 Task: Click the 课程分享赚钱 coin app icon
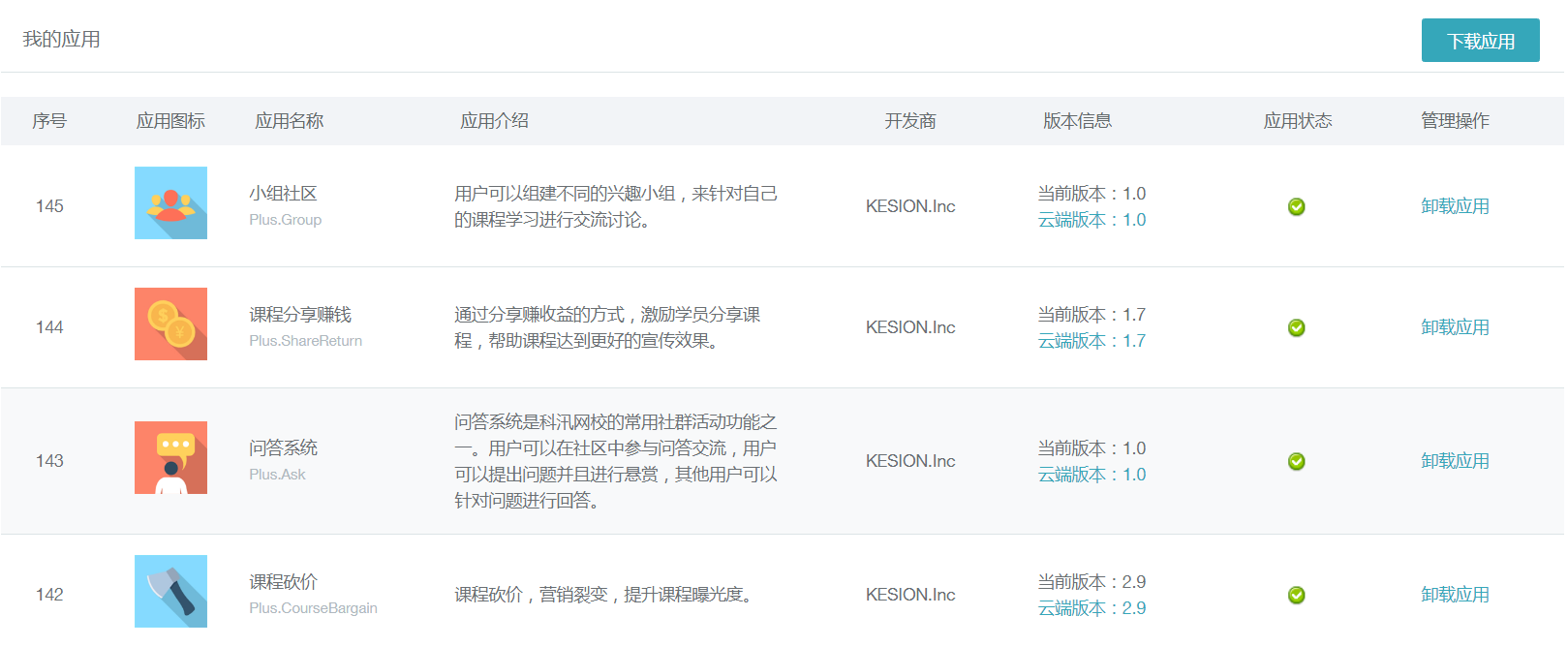point(170,323)
